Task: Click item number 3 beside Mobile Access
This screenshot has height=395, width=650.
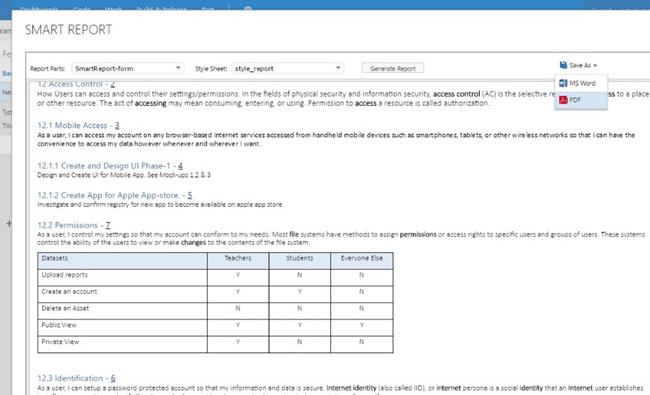Action: point(117,126)
